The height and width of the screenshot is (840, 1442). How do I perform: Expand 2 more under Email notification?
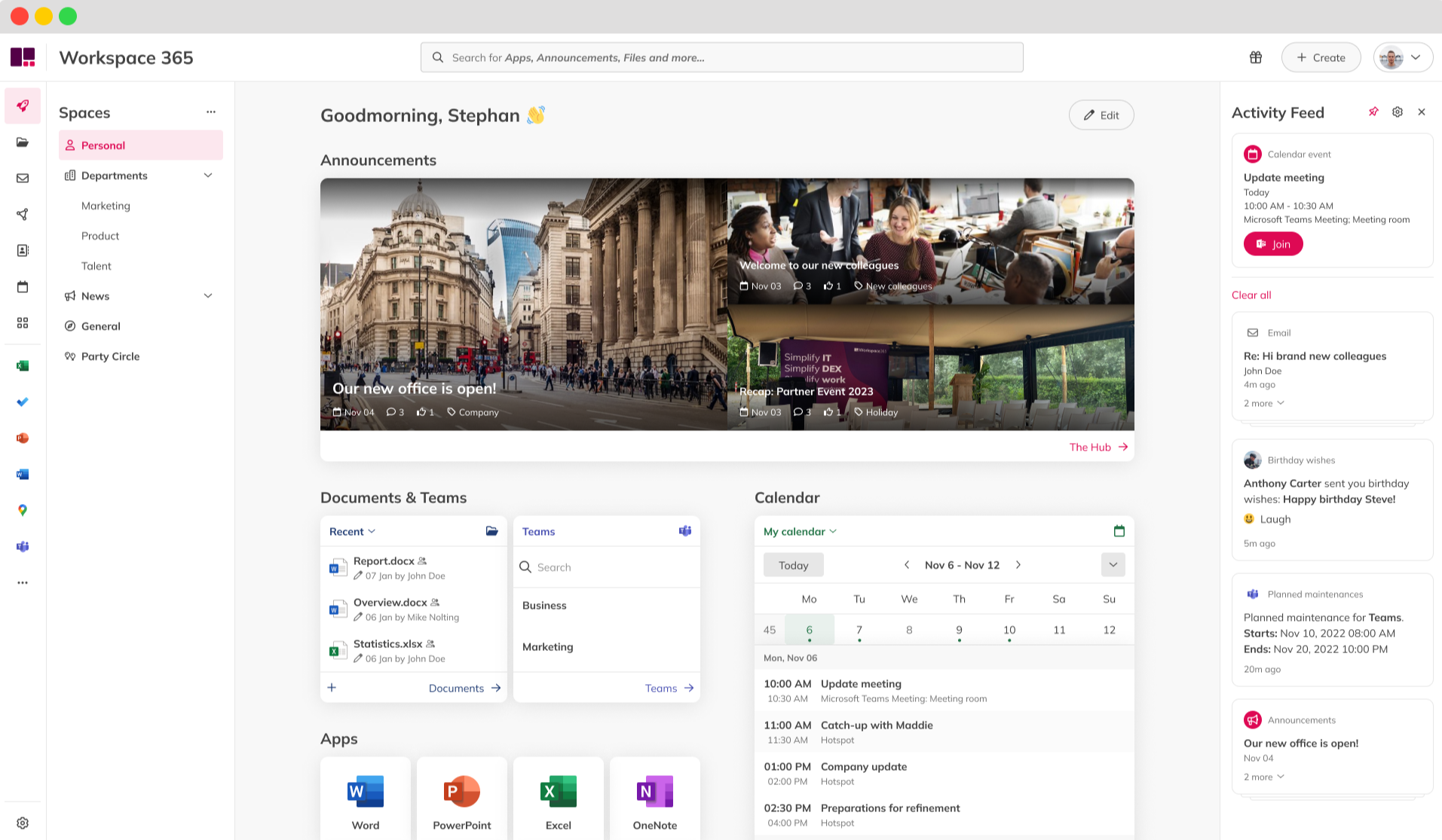[x=1264, y=403]
